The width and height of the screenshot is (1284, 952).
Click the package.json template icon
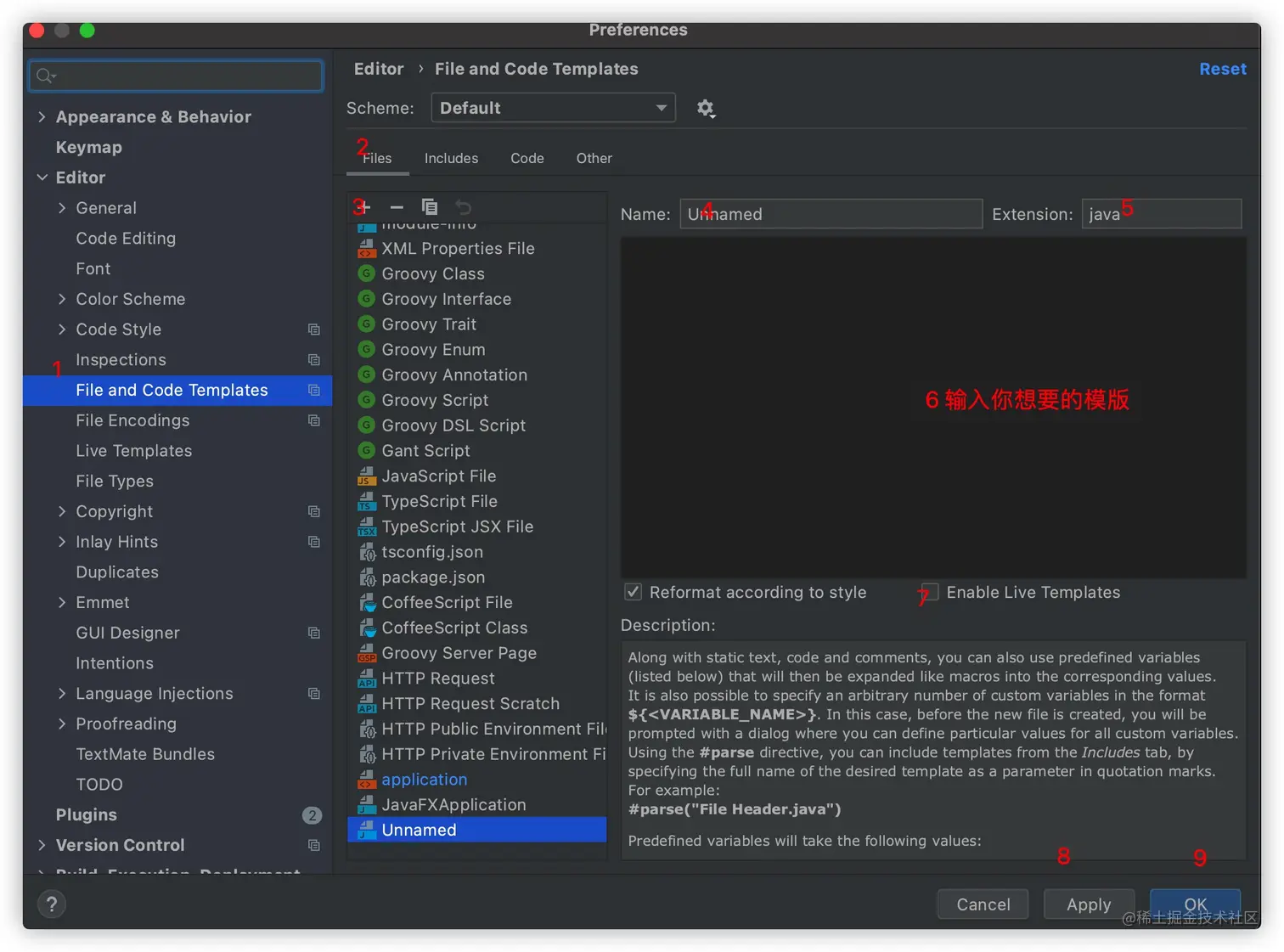coord(367,577)
